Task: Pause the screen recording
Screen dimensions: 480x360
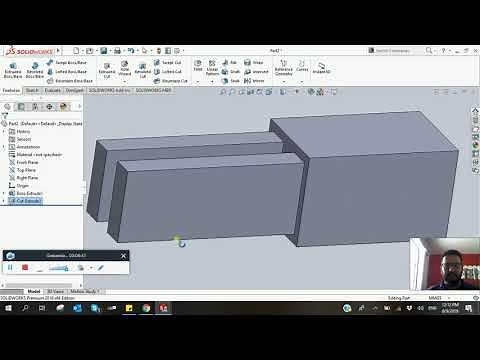Action: tap(10, 267)
